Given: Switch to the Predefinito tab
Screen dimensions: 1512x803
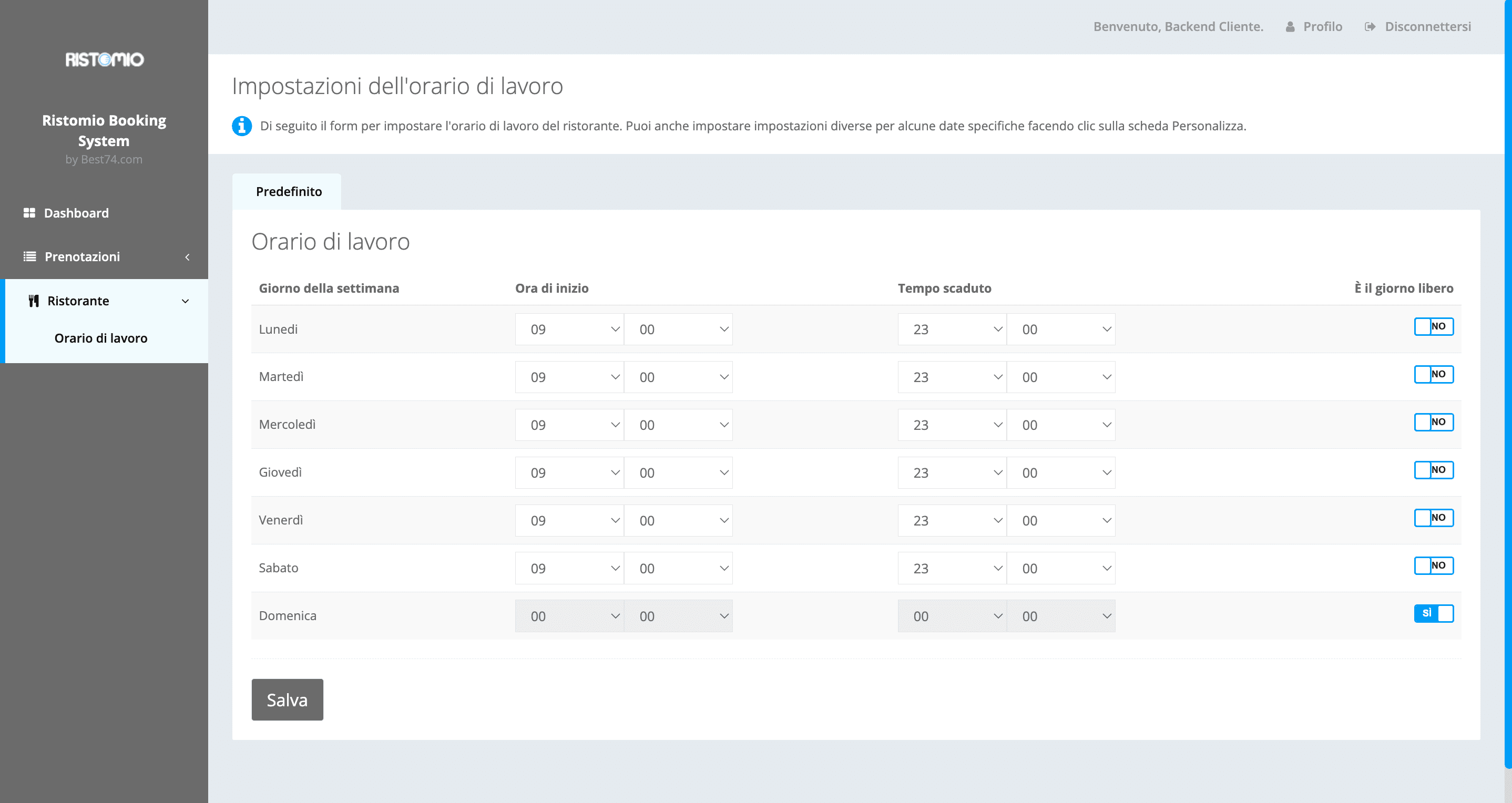Looking at the screenshot, I should coord(288,191).
